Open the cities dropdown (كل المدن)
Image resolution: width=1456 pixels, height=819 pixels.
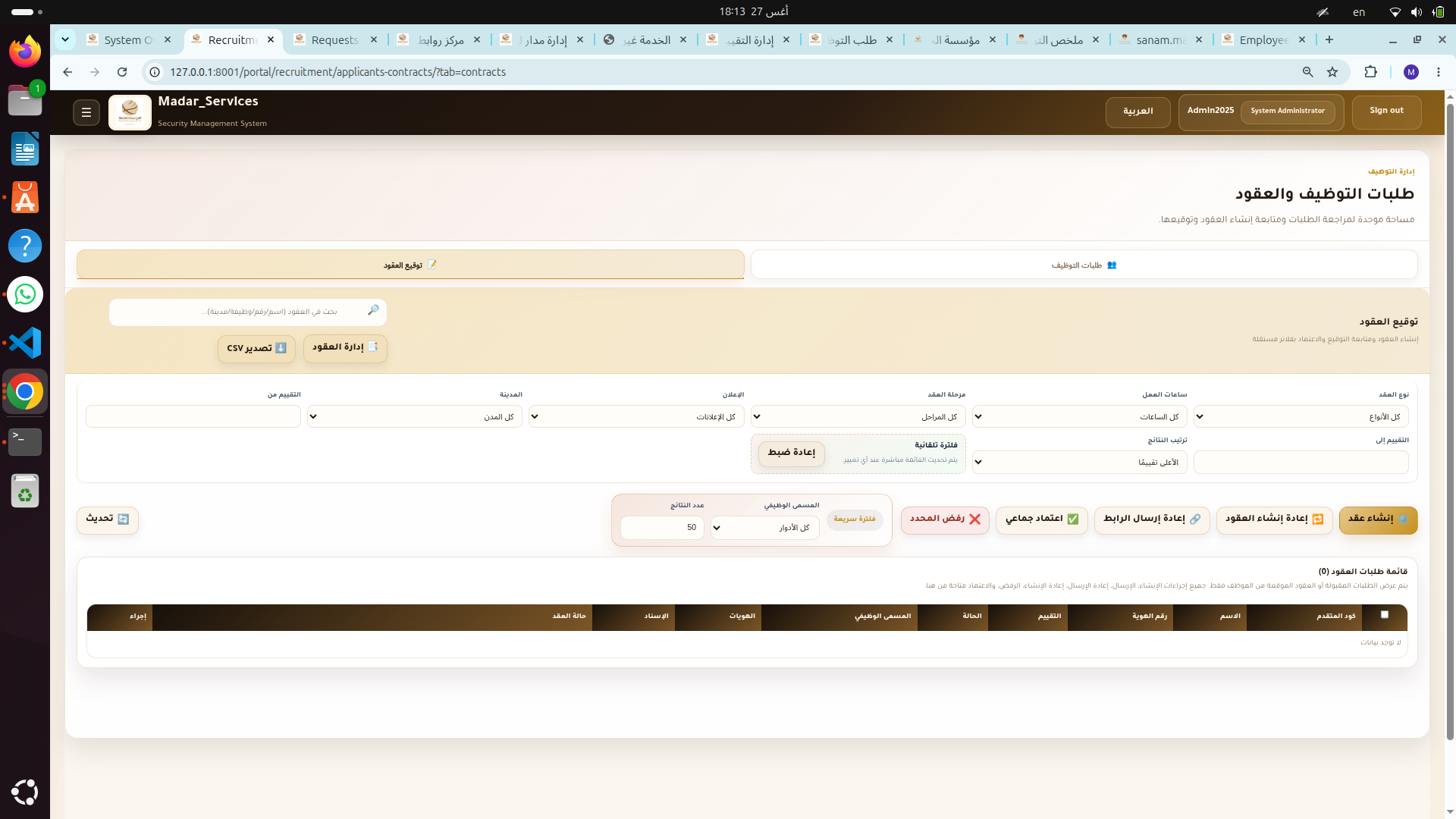click(415, 416)
